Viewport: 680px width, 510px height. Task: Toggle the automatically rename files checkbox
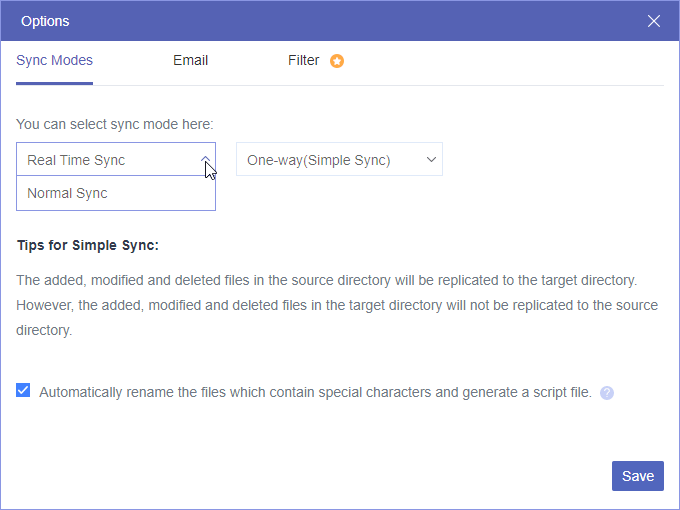23,391
